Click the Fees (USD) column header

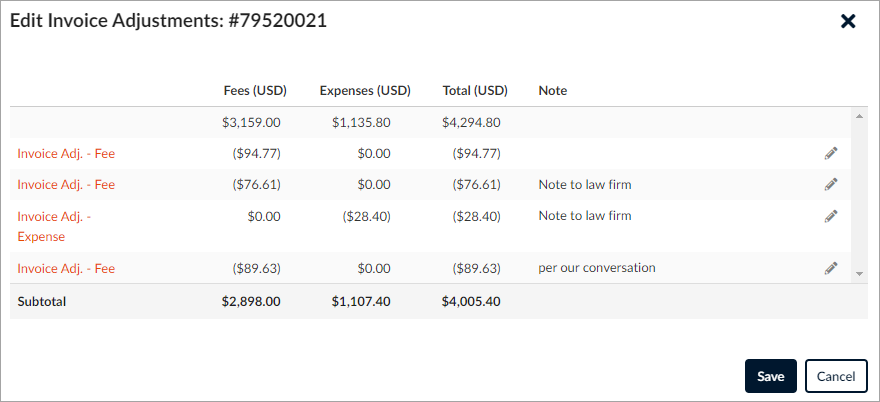pyautogui.click(x=255, y=90)
